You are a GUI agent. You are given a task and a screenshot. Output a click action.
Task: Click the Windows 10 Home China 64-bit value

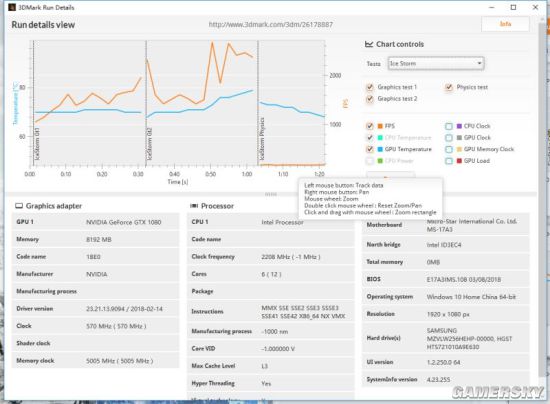(471, 297)
